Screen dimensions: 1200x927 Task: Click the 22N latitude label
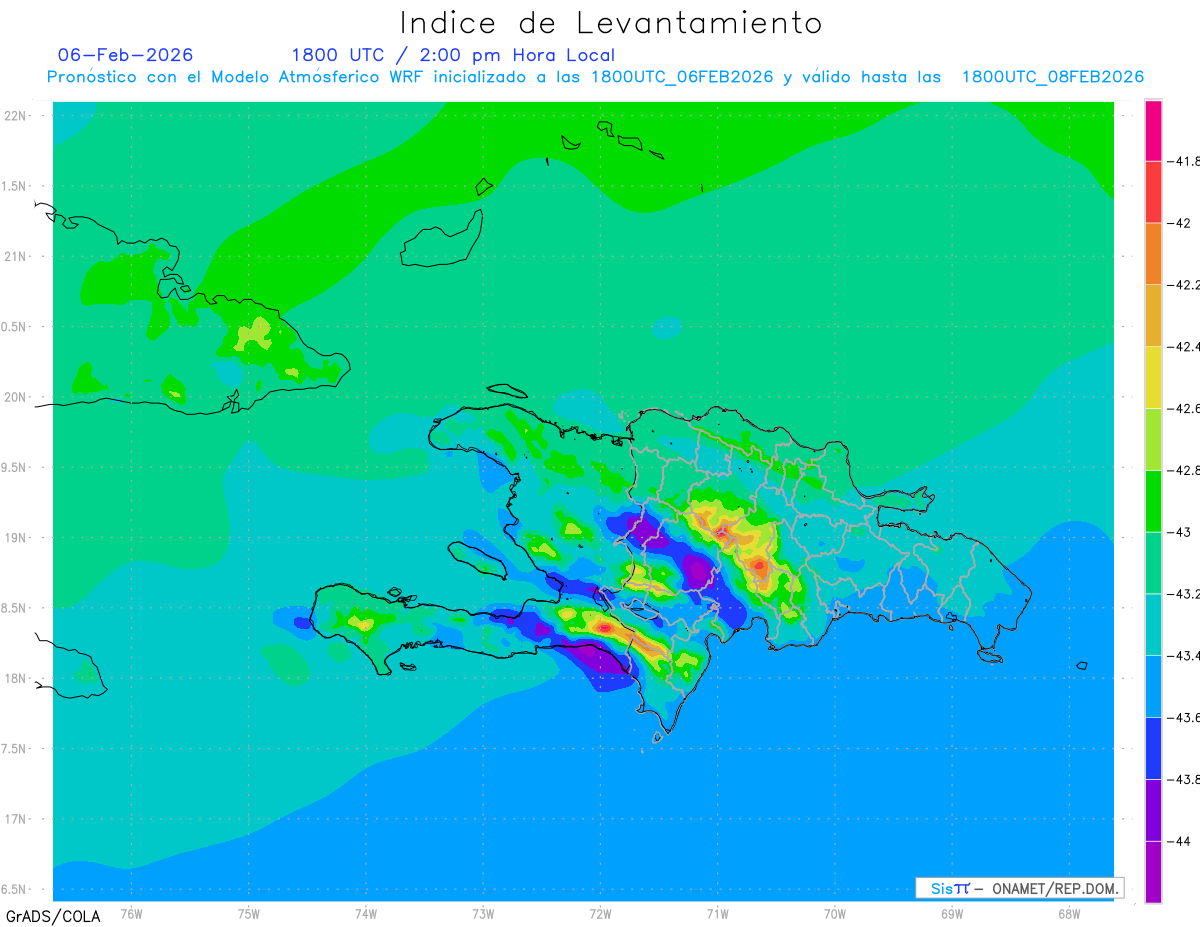pyautogui.click(x=17, y=116)
